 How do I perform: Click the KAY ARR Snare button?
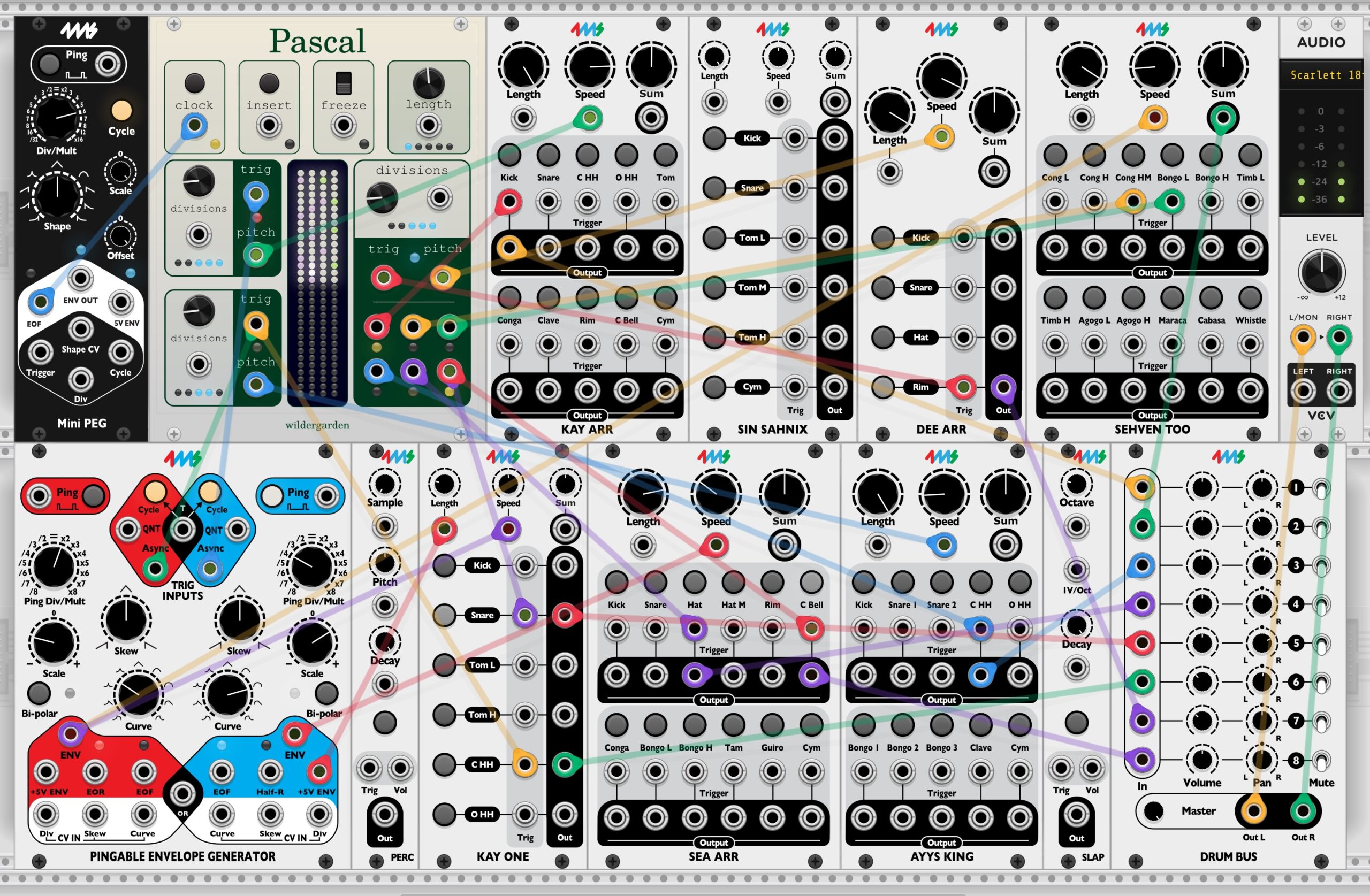coord(548,155)
